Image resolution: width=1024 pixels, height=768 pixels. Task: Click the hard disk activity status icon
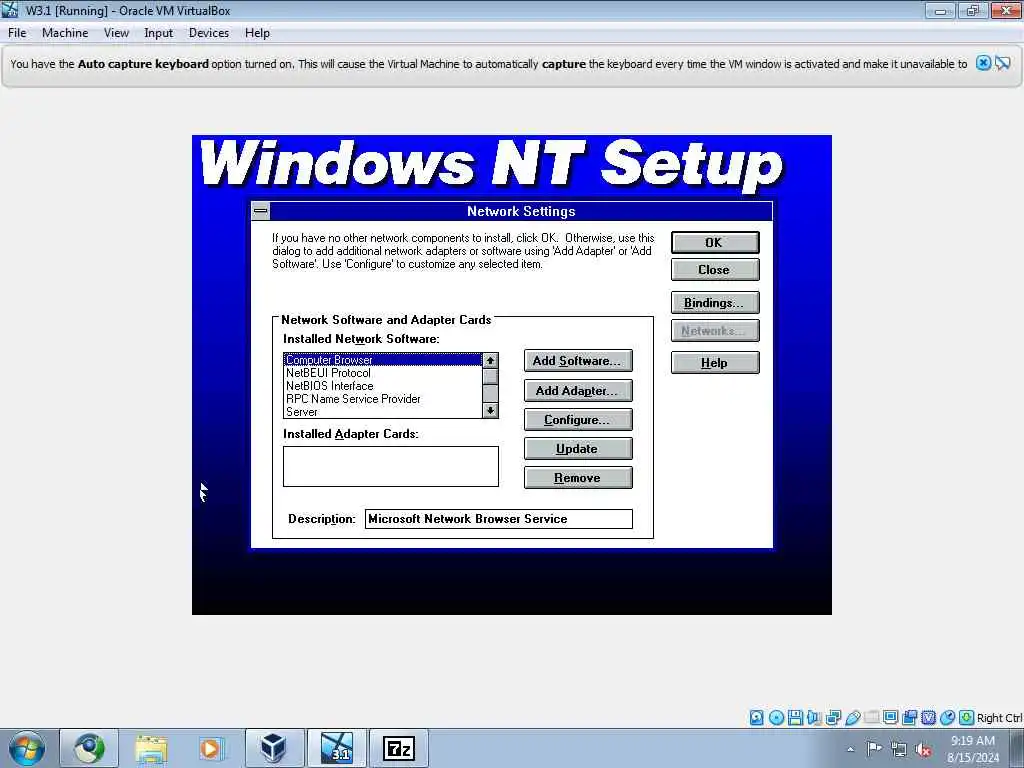756,718
